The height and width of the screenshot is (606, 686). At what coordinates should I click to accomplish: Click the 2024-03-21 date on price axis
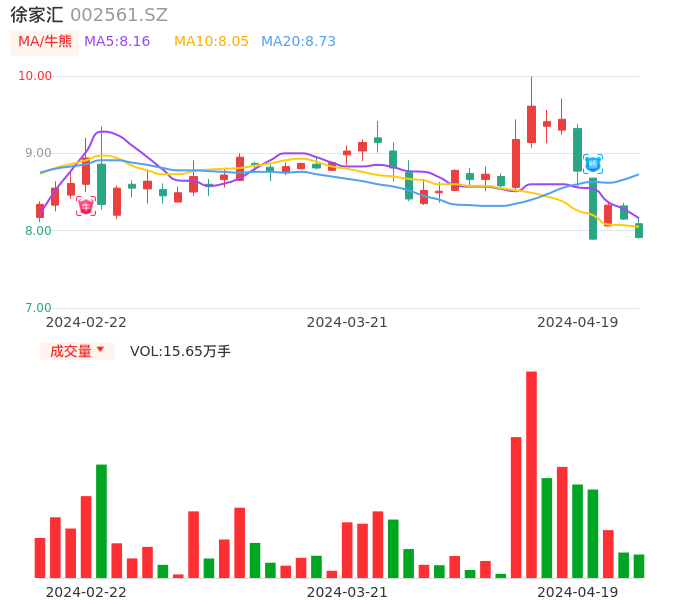(x=347, y=322)
